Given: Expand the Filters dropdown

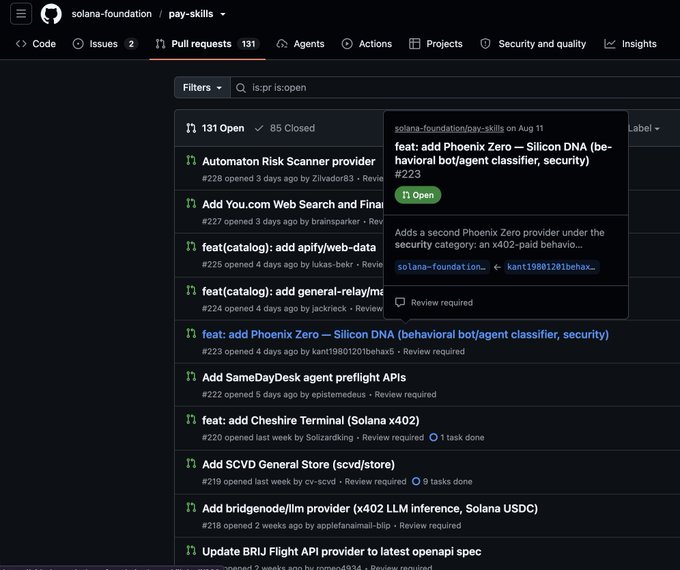Looking at the screenshot, I should [202, 88].
